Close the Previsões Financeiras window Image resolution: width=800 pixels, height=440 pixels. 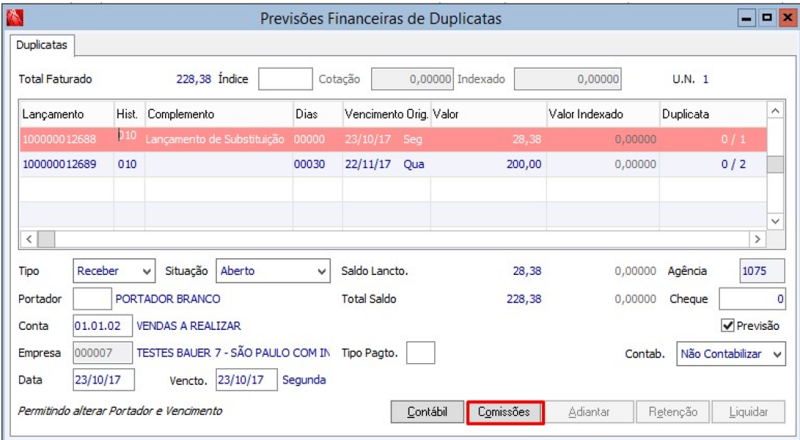(787, 18)
